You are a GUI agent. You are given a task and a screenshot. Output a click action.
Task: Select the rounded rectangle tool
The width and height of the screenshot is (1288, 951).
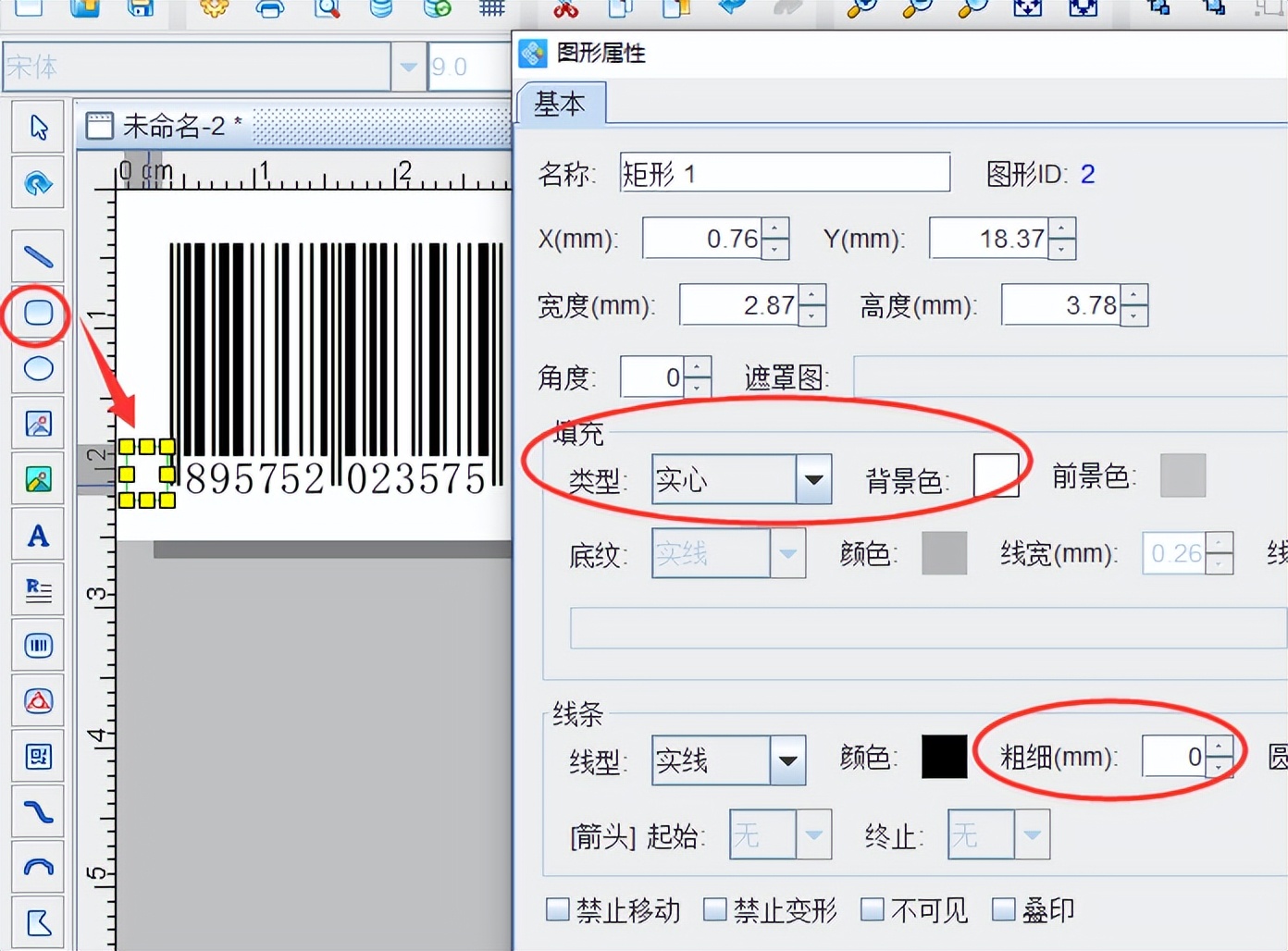[38, 313]
